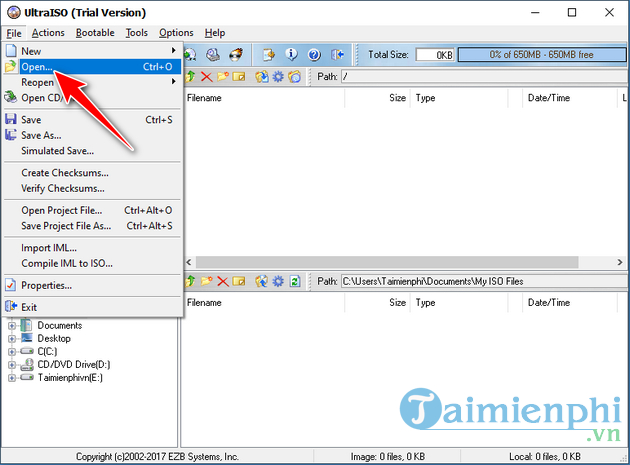The width and height of the screenshot is (630, 465).
Task: Expand the Documents tree node
Action: click(13, 326)
